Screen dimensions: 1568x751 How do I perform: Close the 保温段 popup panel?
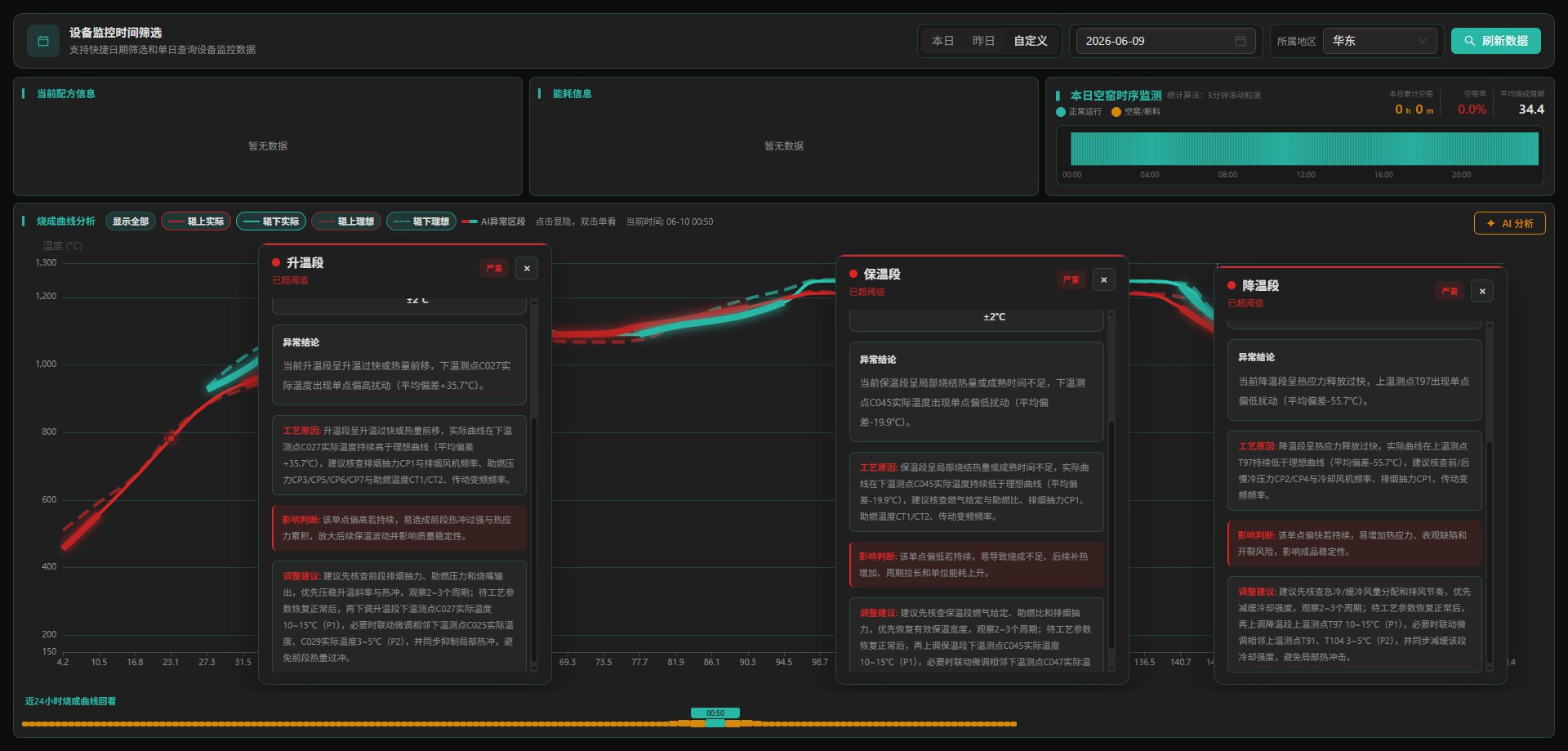(x=1104, y=279)
